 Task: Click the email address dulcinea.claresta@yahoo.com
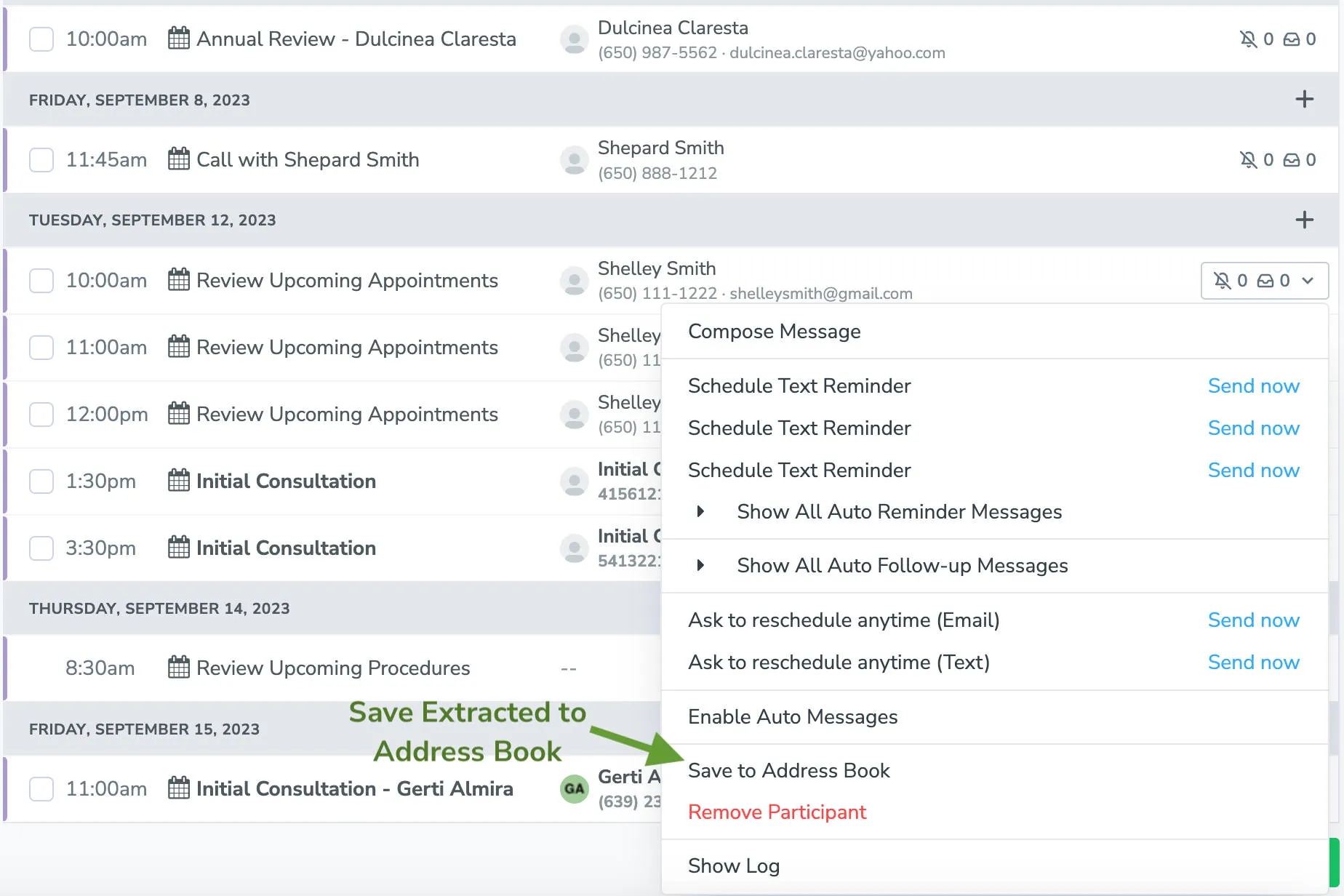tap(837, 52)
